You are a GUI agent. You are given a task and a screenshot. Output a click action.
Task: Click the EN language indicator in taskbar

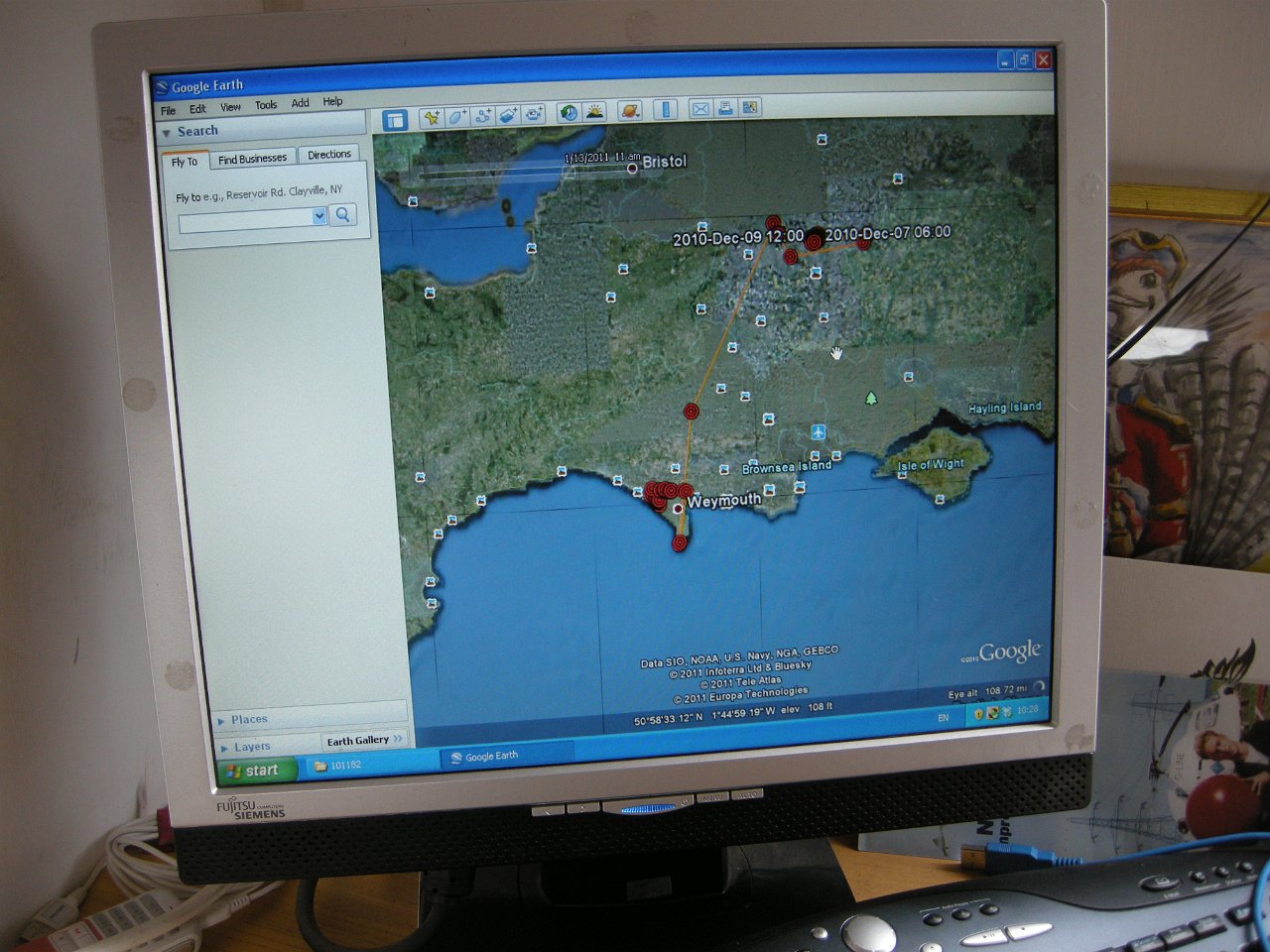944,717
